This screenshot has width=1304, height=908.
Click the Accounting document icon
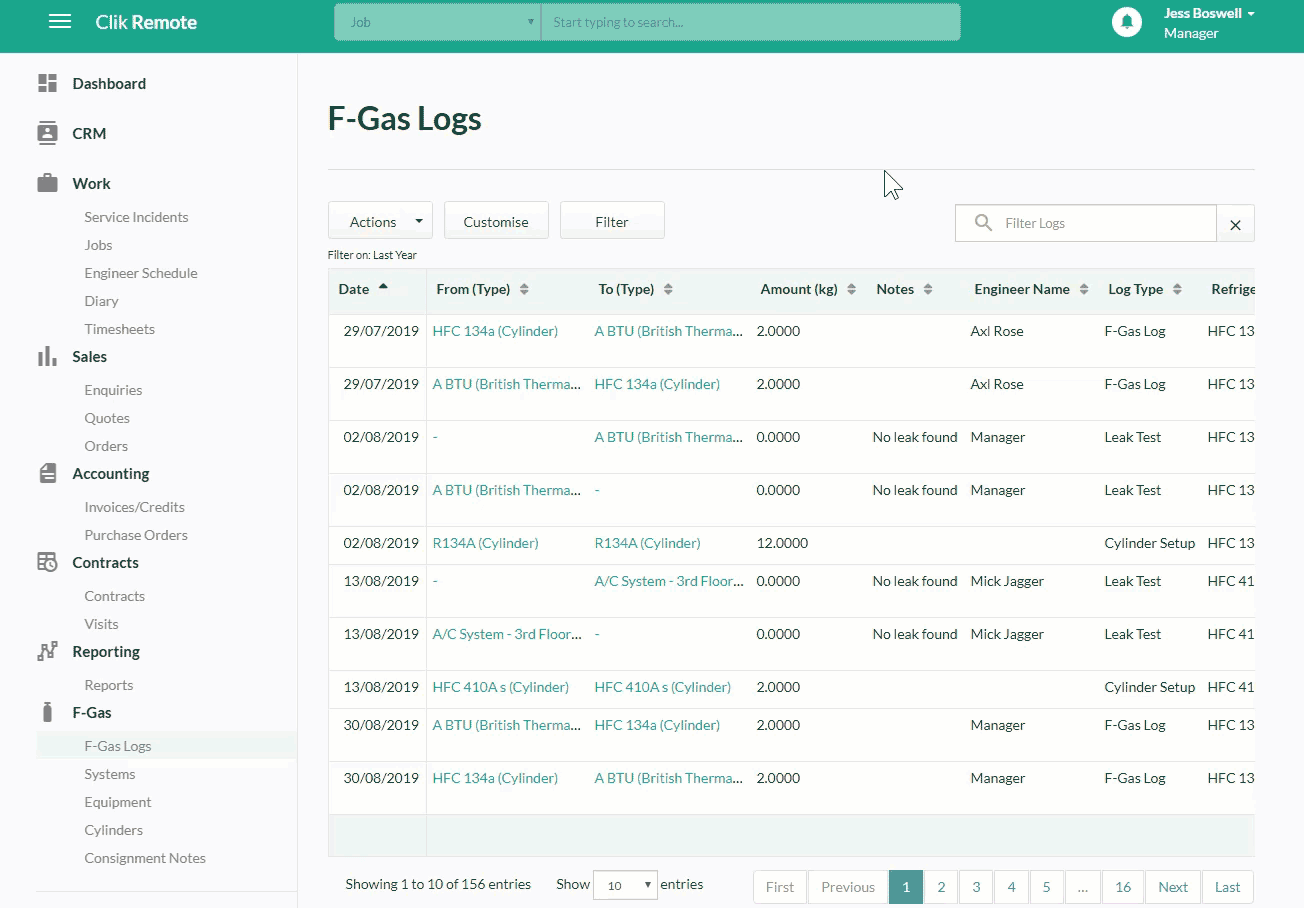point(47,473)
